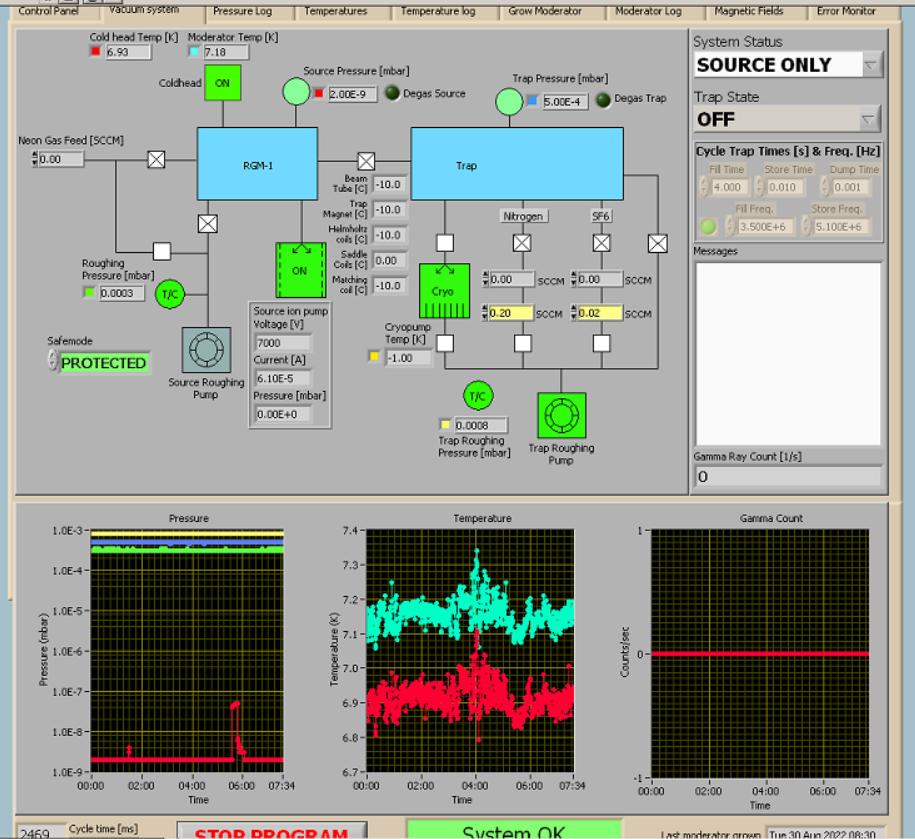Click the Cryo pump icon
Image resolution: width=915 pixels, height=839 pixels.
pyautogui.click(x=444, y=290)
